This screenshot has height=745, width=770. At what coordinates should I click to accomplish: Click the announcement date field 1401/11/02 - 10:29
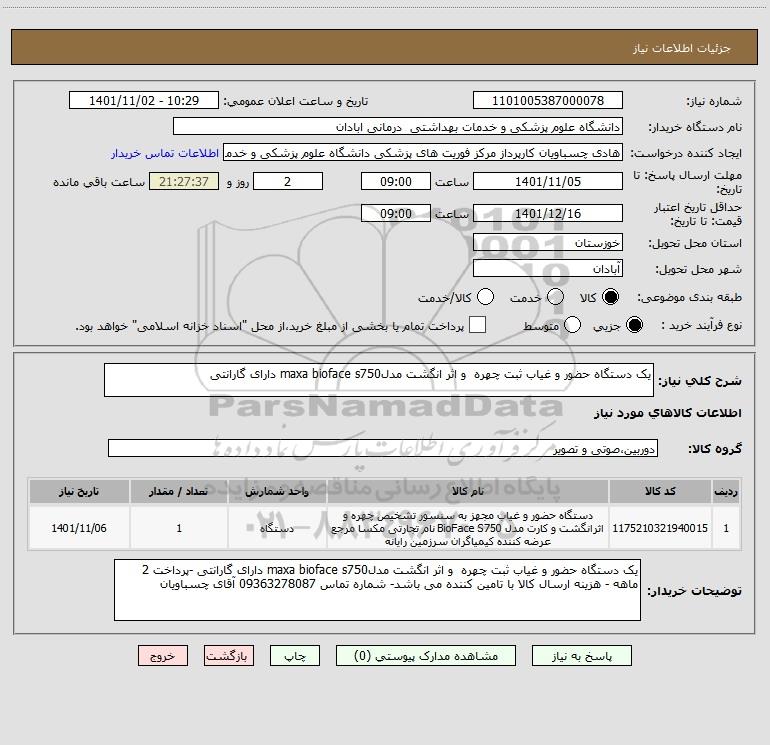click(144, 100)
